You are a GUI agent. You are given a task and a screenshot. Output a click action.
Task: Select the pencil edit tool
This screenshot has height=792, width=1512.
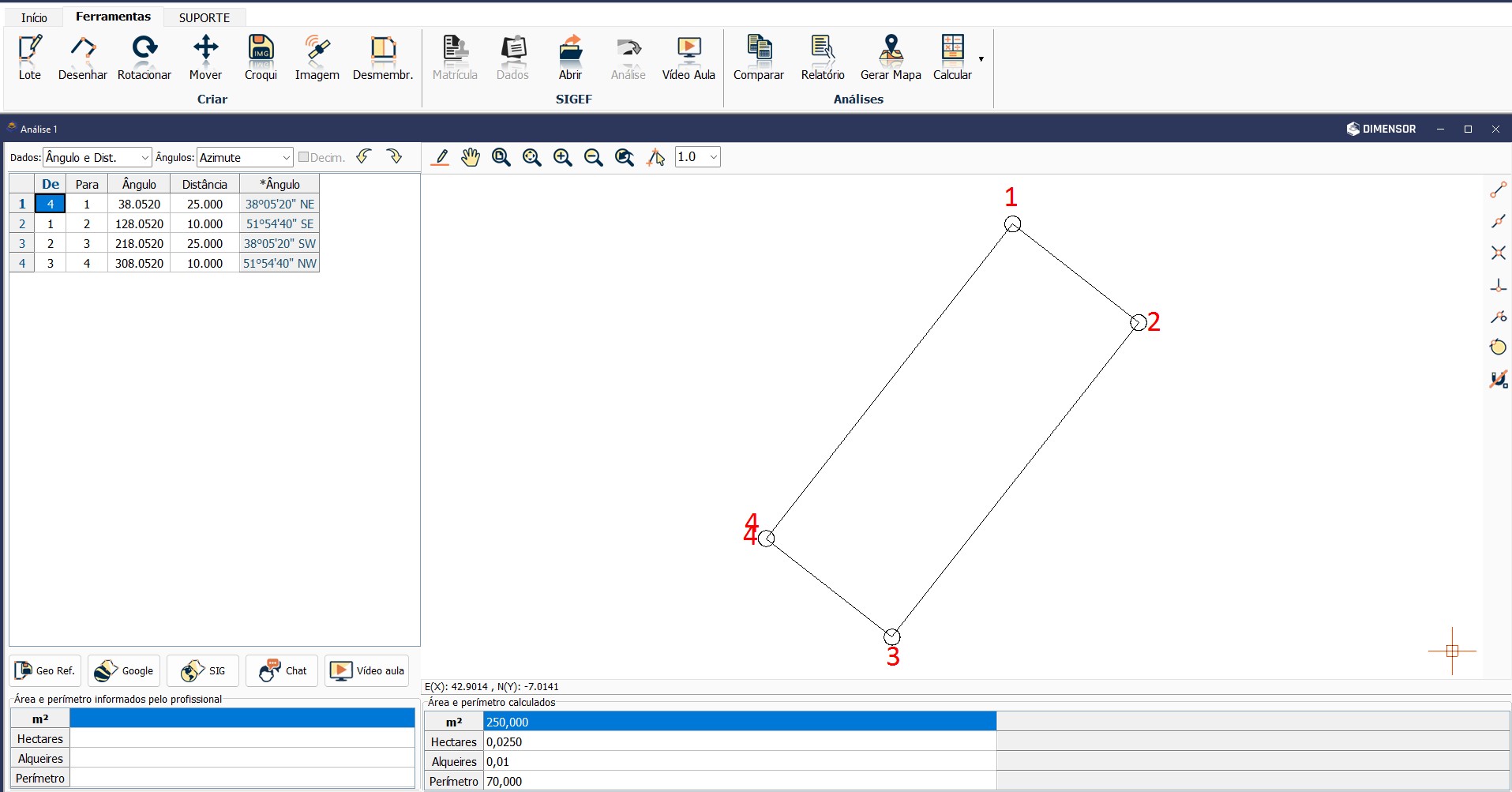pyautogui.click(x=441, y=157)
